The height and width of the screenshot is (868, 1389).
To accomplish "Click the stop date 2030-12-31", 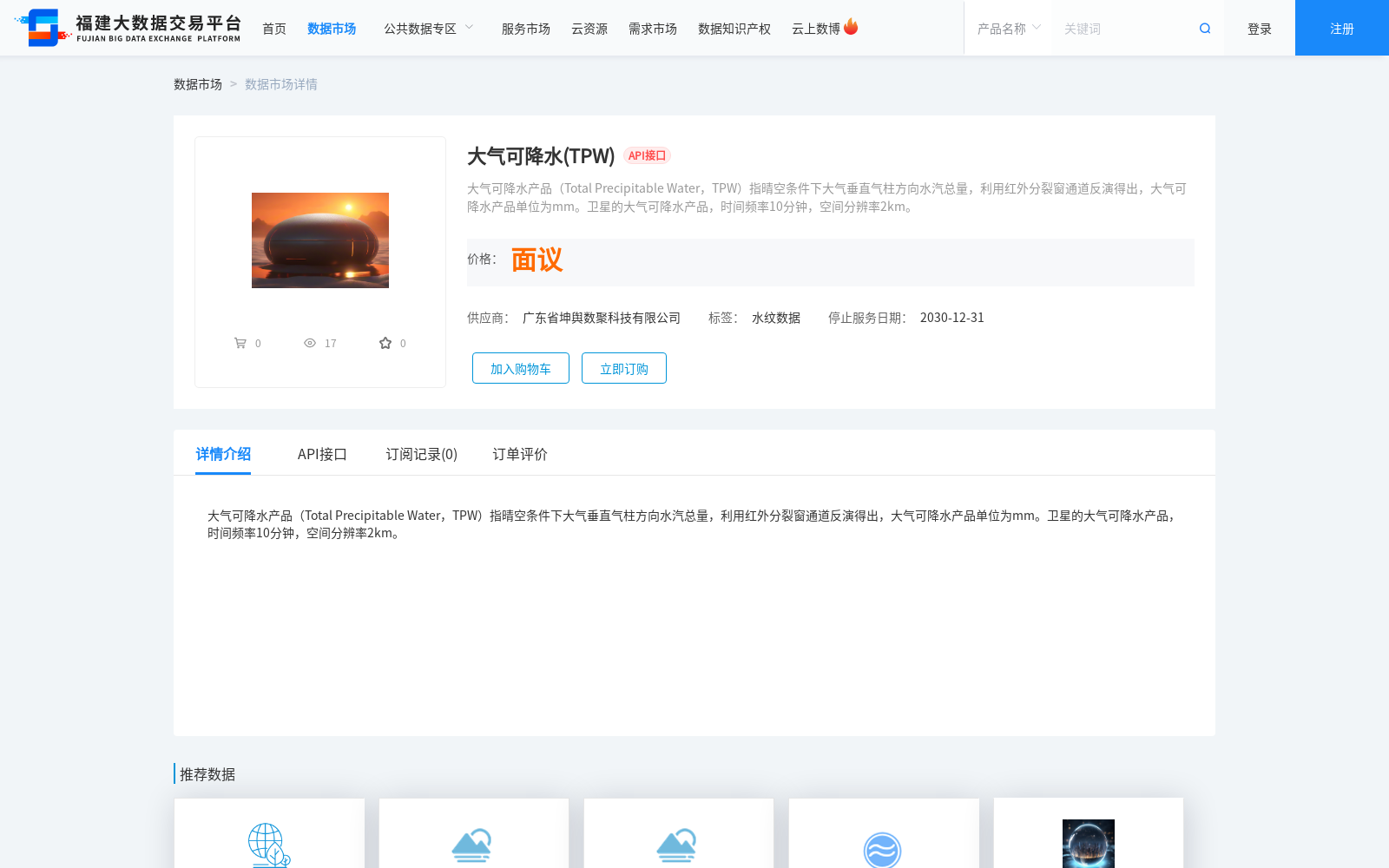I will click(x=952, y=318).
